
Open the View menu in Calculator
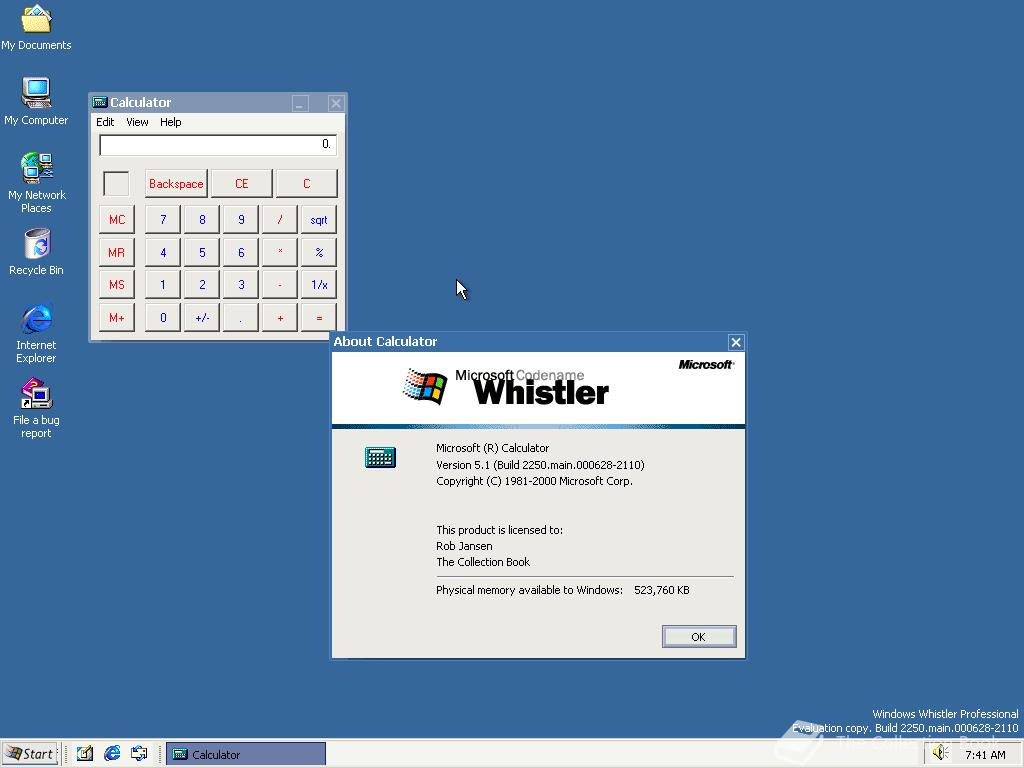point(137,122)
